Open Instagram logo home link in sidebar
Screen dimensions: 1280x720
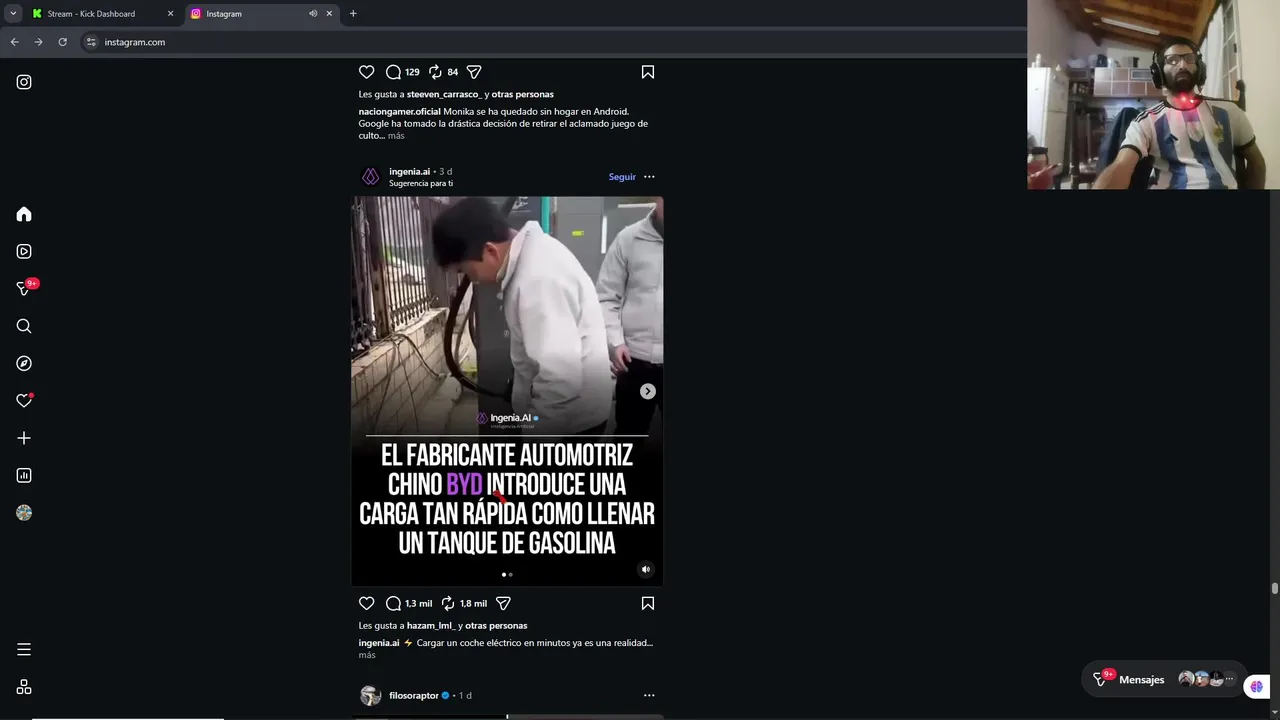coord(24,82)
